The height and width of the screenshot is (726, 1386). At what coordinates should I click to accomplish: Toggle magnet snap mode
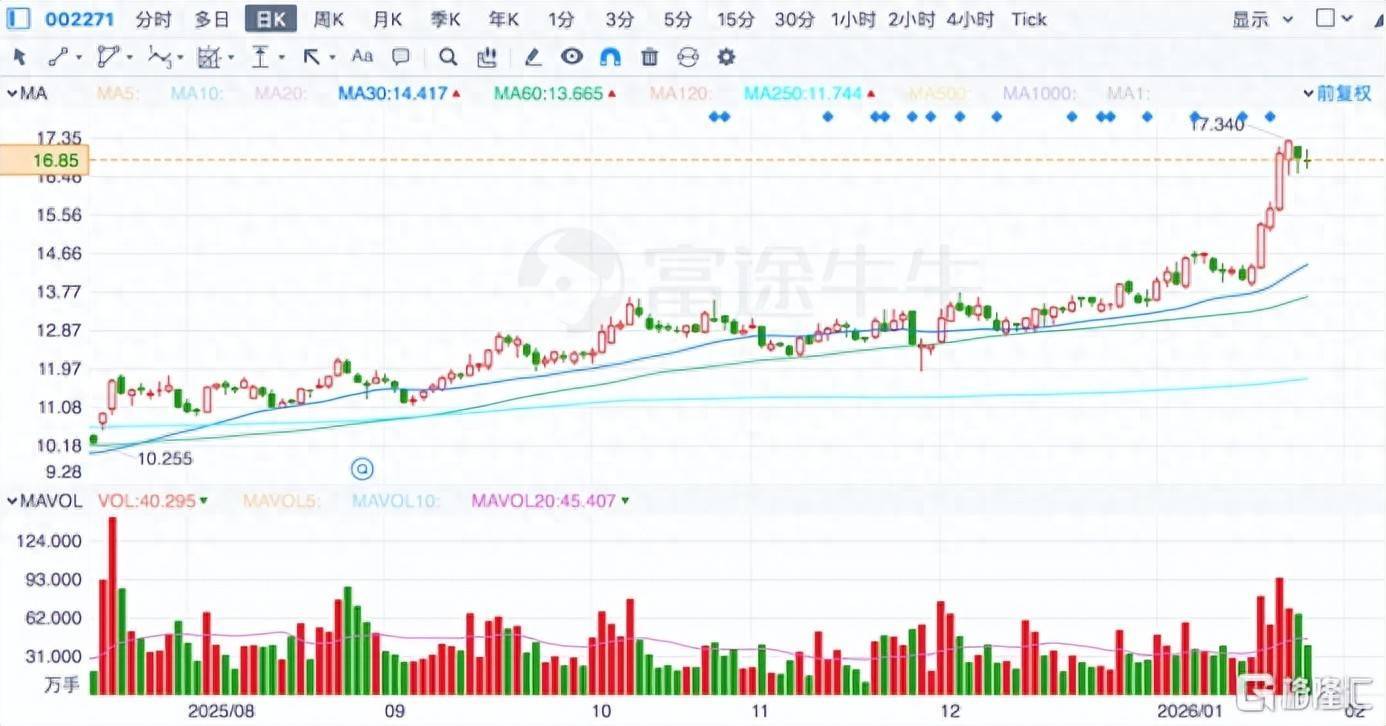tap(610, 57)
